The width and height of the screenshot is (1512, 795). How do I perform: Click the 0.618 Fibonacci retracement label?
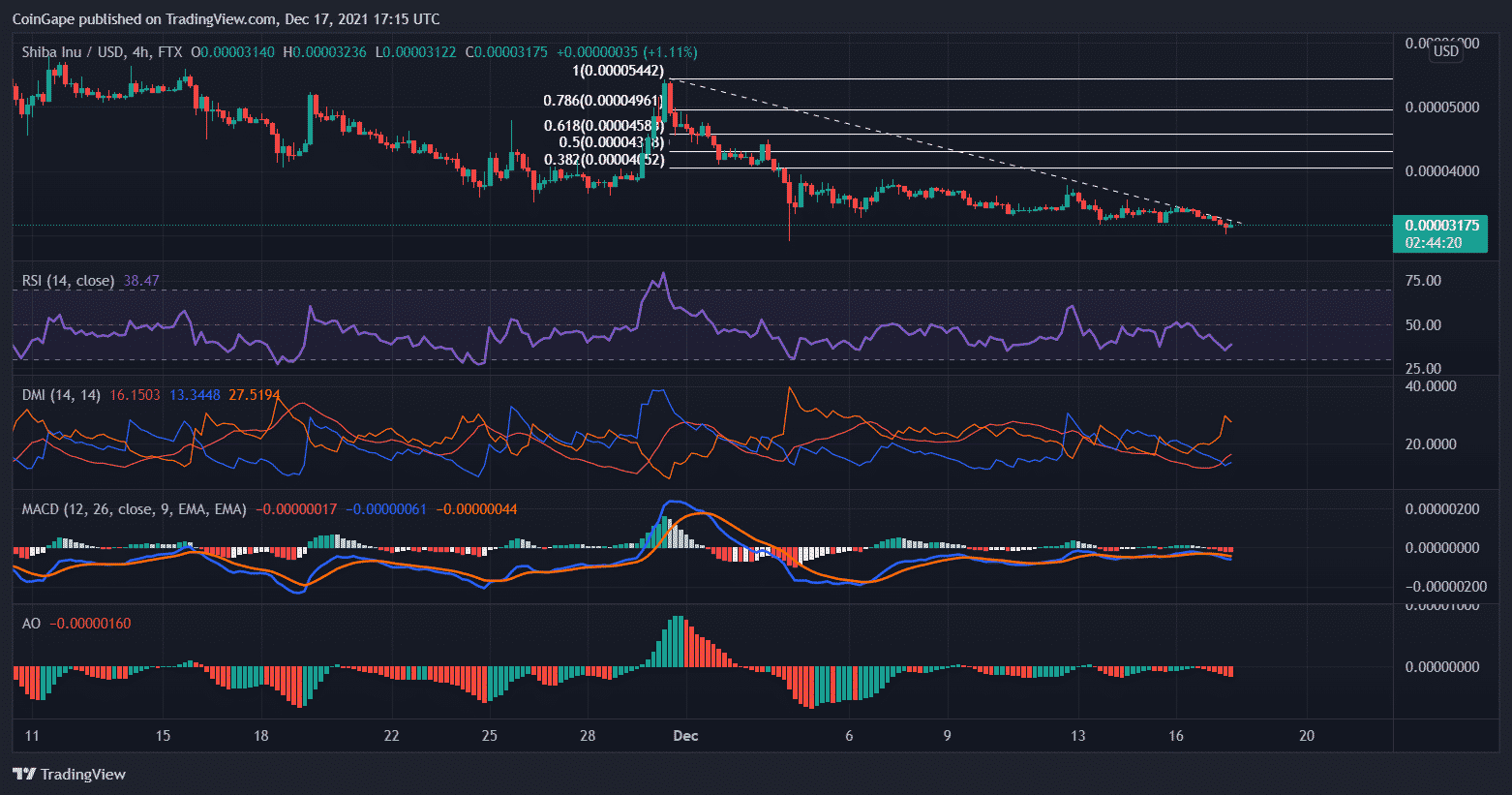point(603,126)
